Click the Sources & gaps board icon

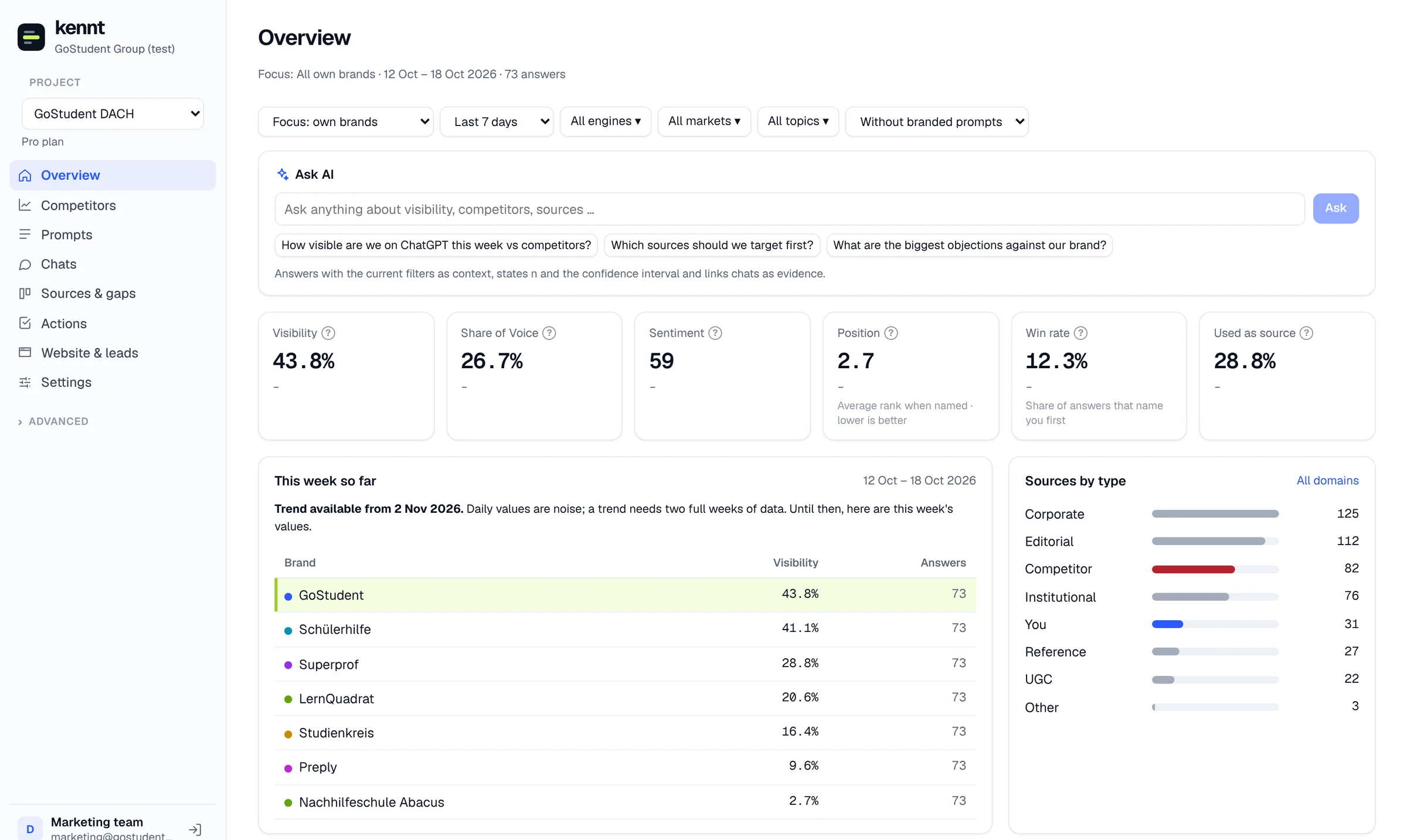[25, 293]
